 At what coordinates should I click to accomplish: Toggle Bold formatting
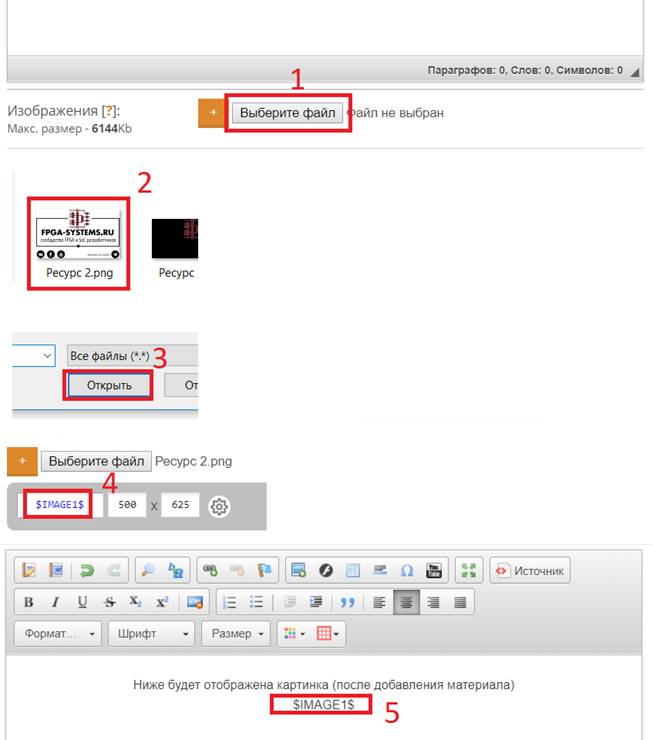(29, 602)
